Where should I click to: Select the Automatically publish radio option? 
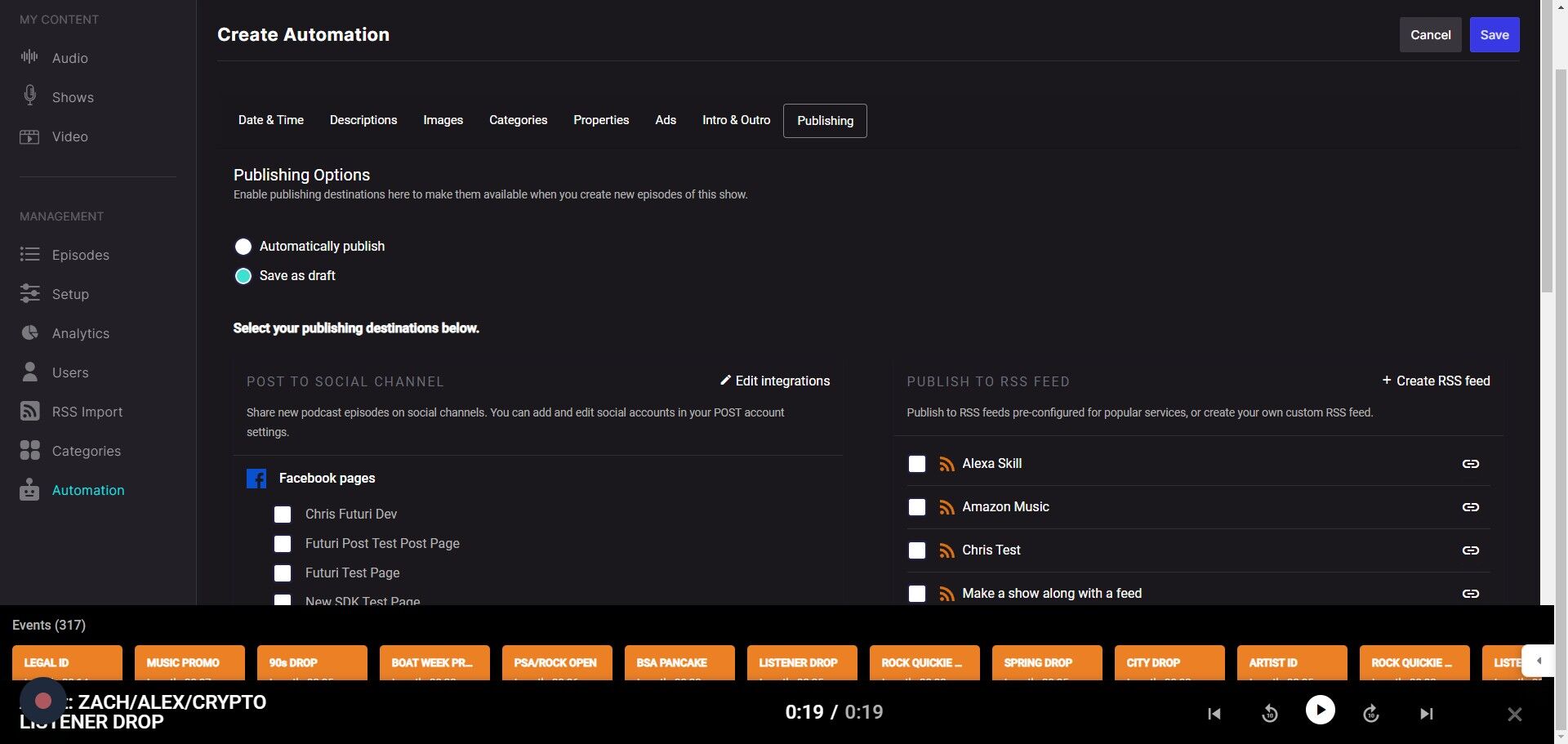243,247
